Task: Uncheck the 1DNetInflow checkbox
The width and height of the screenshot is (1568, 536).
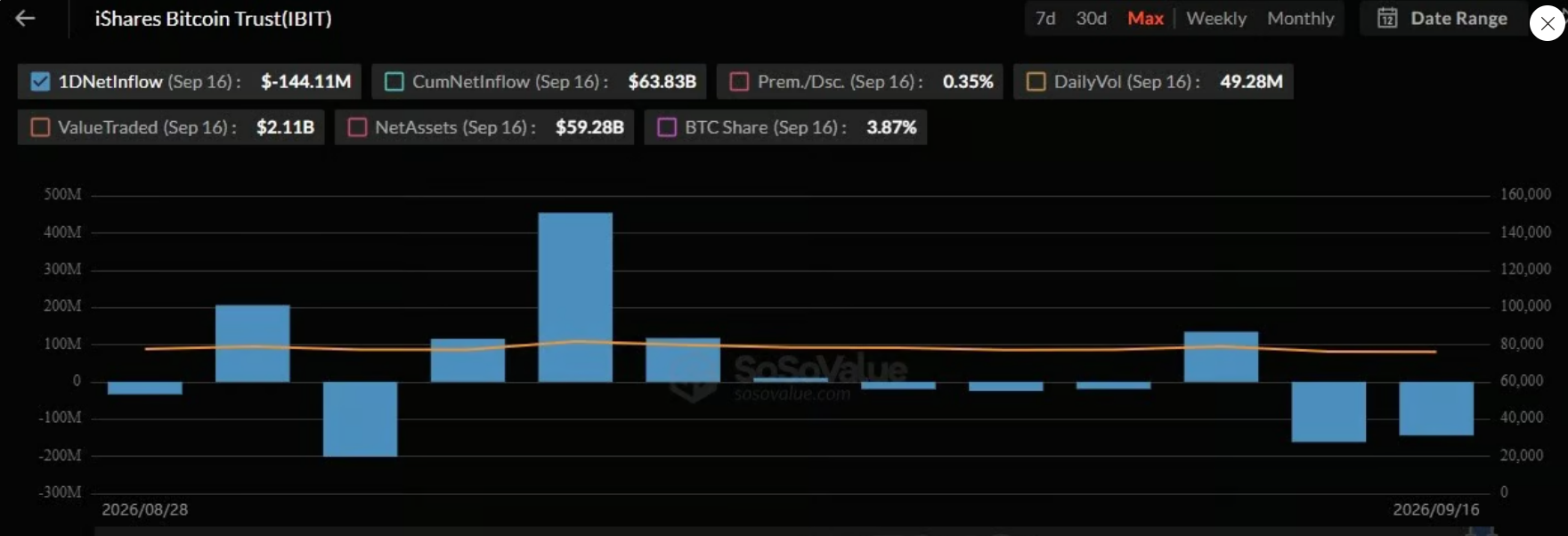Action: 40,81
